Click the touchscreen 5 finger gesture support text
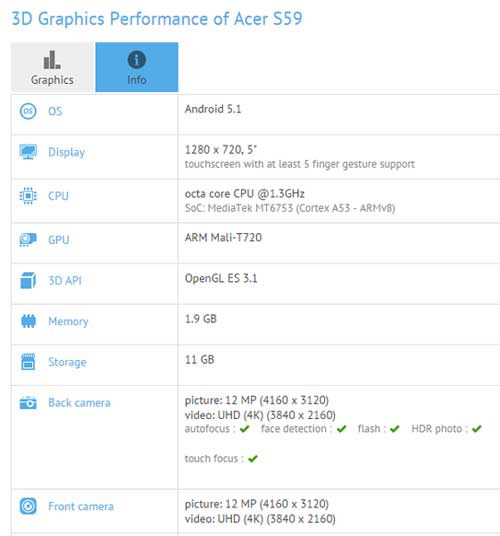Screen dimensions: 500x536 click(x=300, y=164)
